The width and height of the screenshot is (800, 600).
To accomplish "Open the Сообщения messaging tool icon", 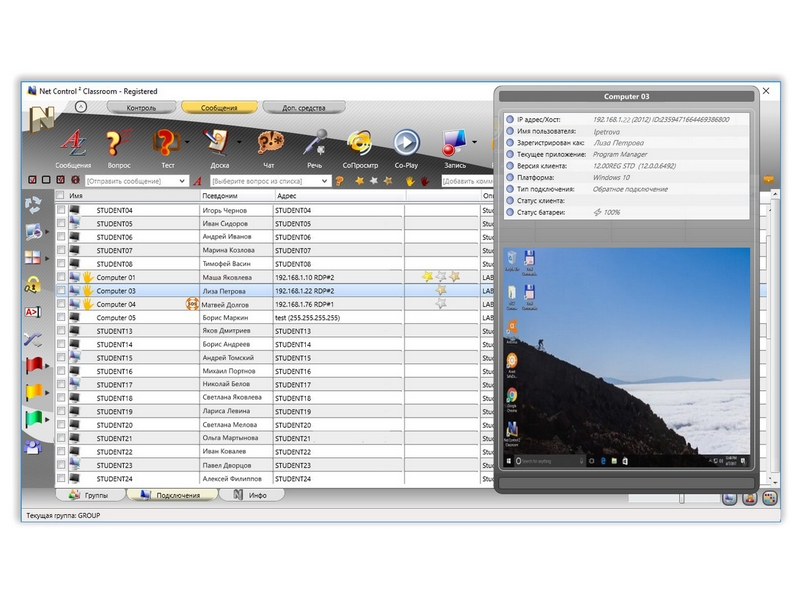I will [73, 143].
